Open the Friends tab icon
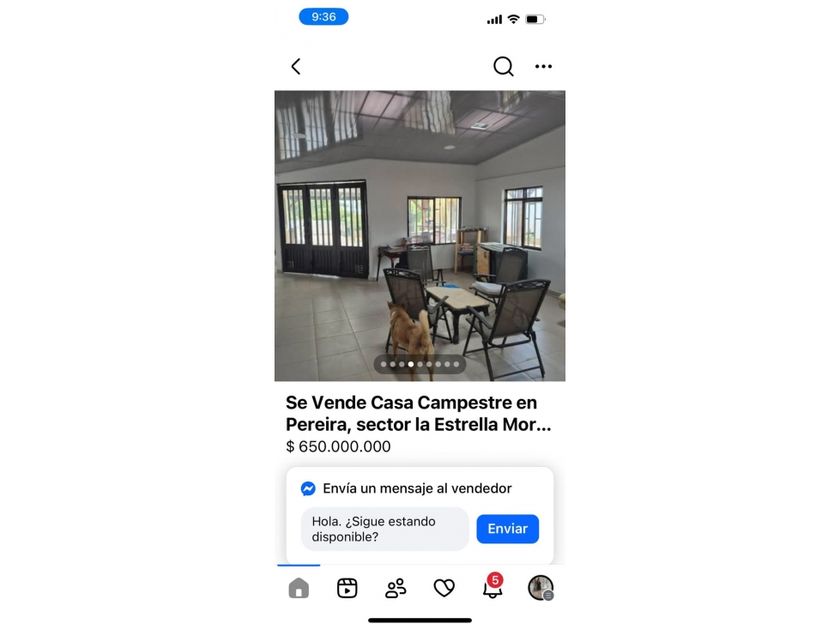The height and width of the screenshot is (630, 840). (396, 588)
